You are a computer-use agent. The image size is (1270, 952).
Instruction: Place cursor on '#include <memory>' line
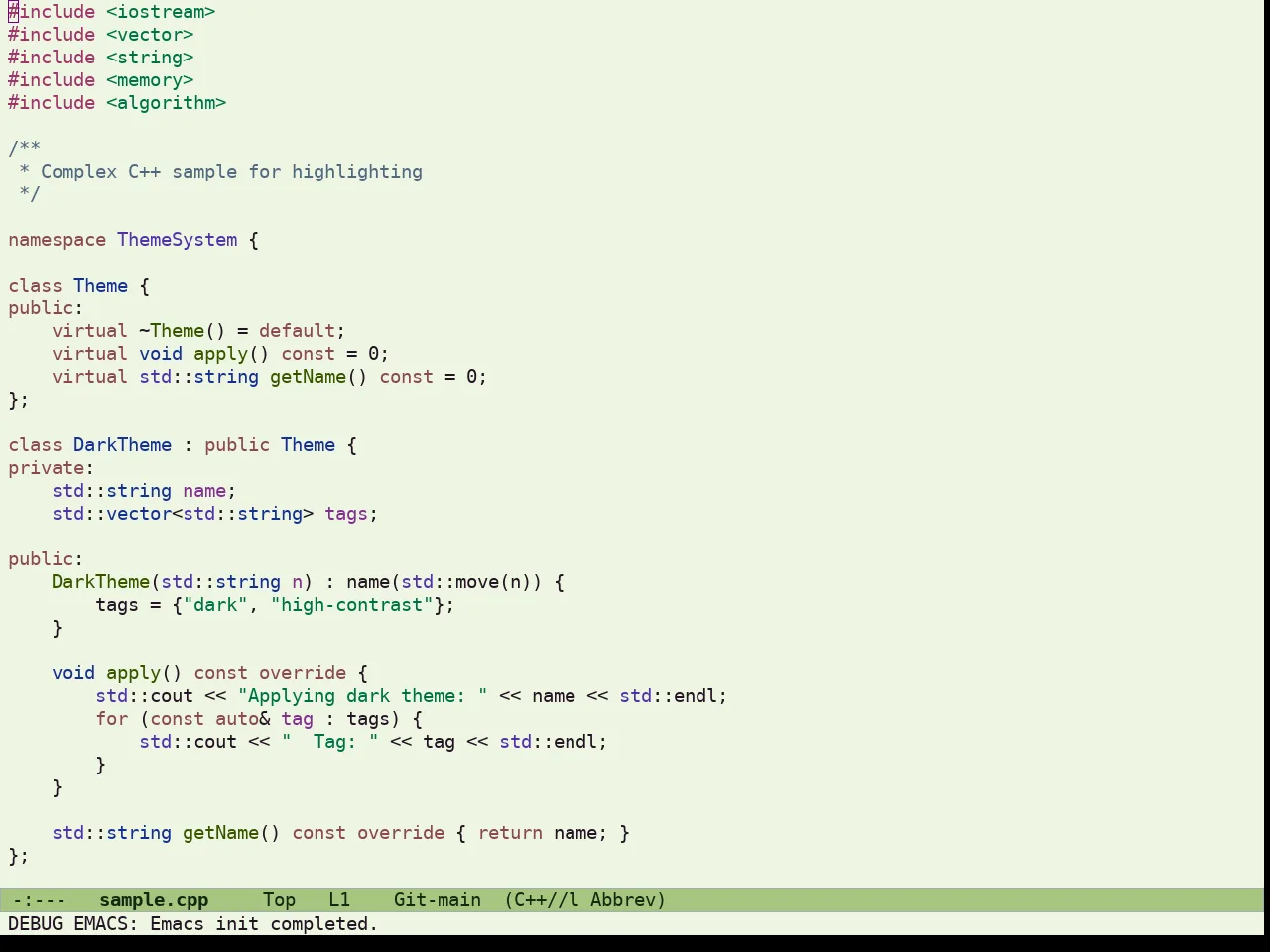coord(101,80)
